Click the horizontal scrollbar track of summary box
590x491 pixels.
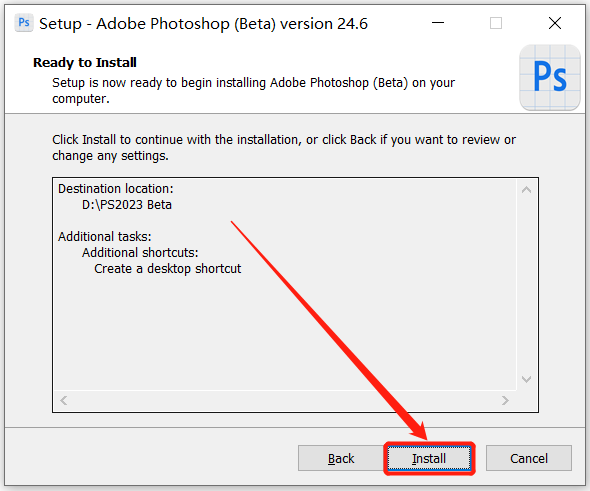[x=284, y=400]
